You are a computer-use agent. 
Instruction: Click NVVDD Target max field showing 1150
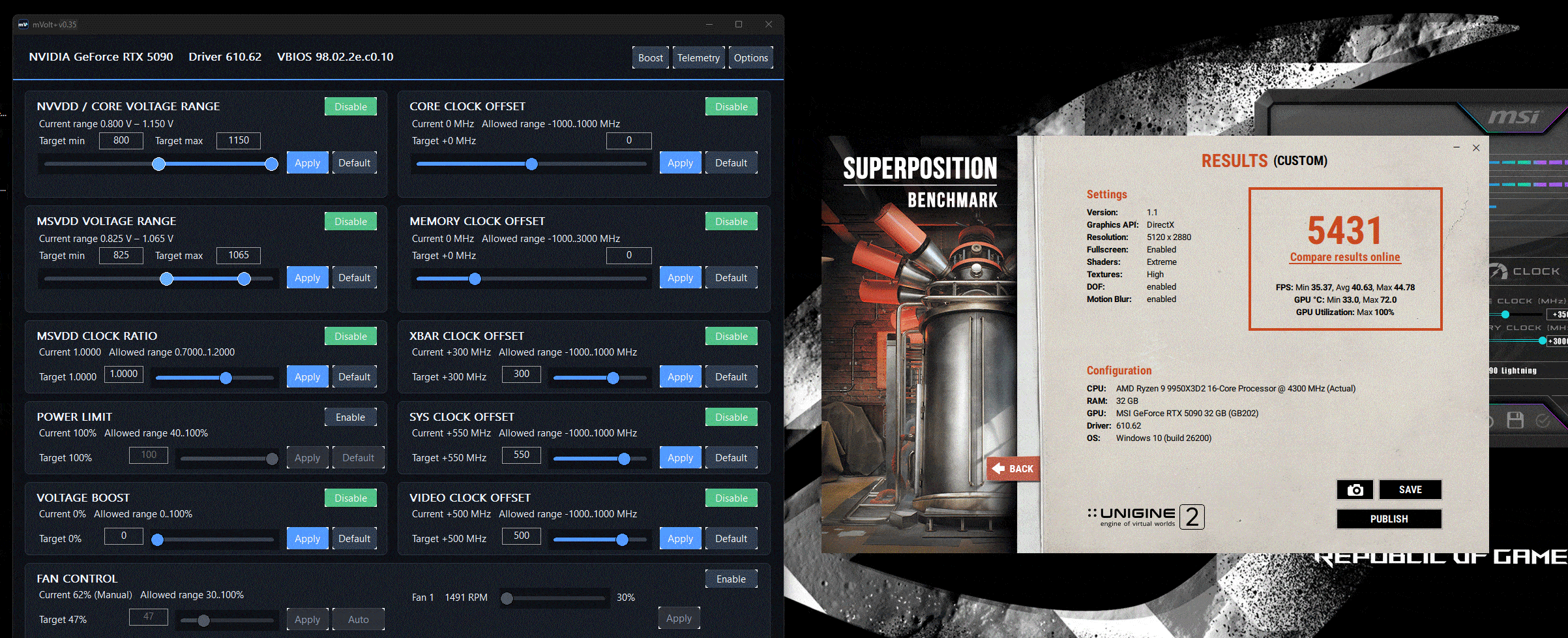tap(239, 141)
